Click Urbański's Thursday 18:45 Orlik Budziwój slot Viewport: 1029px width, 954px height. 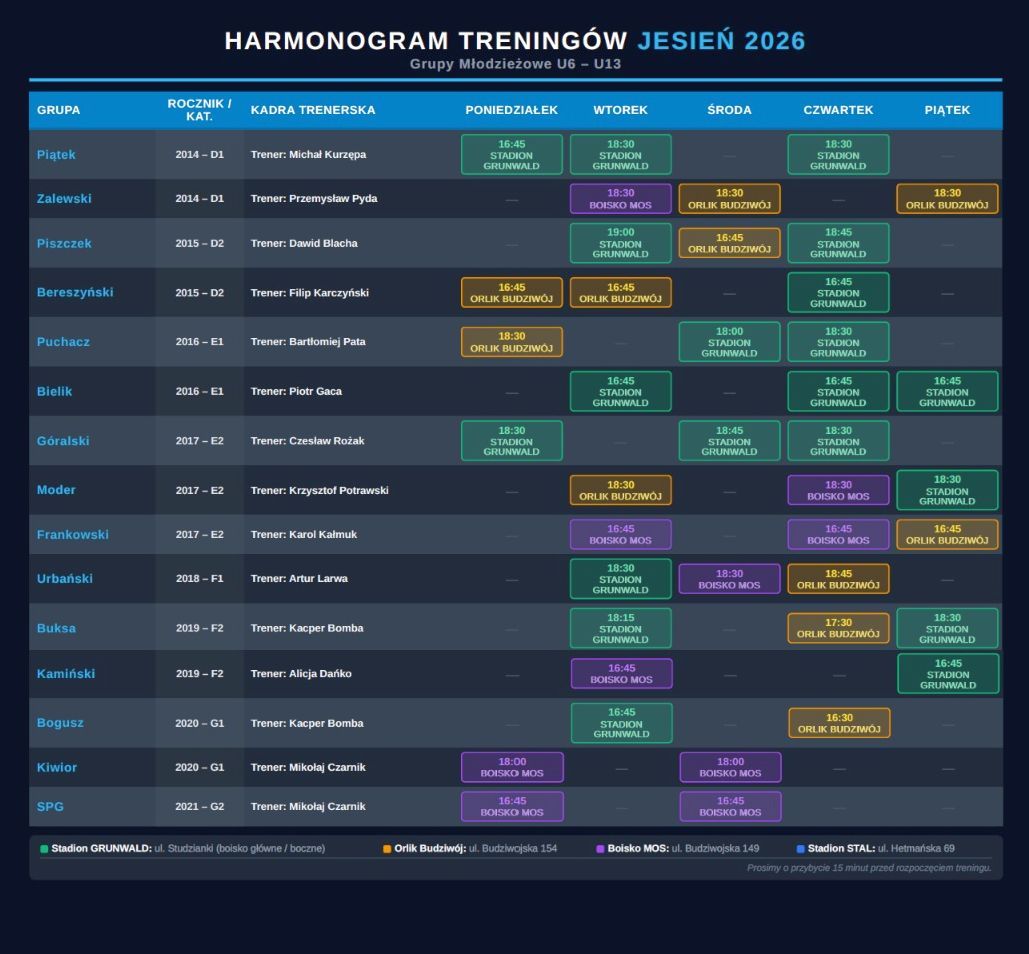[839, 579]
